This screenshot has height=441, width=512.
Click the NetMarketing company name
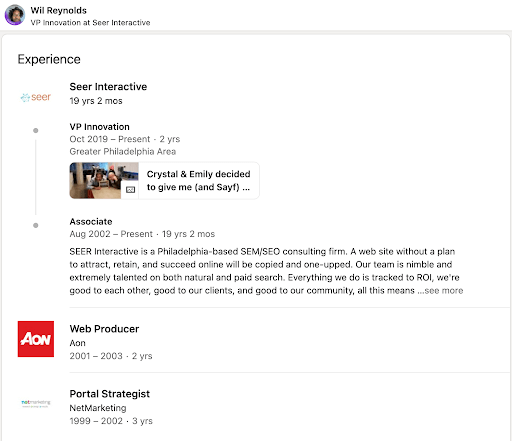coord(98,408)
